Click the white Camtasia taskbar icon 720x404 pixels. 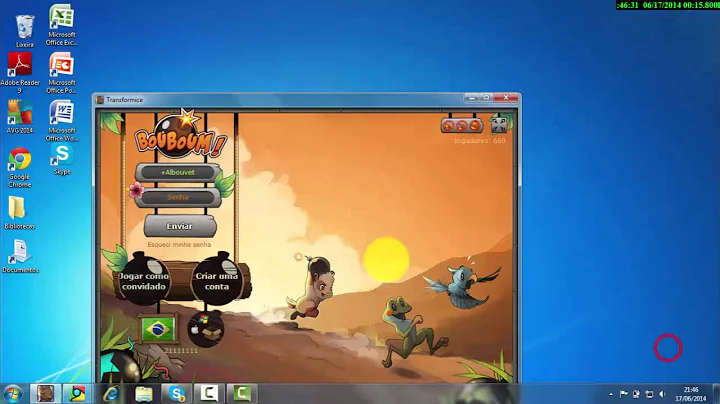click(x=209, y=393)
